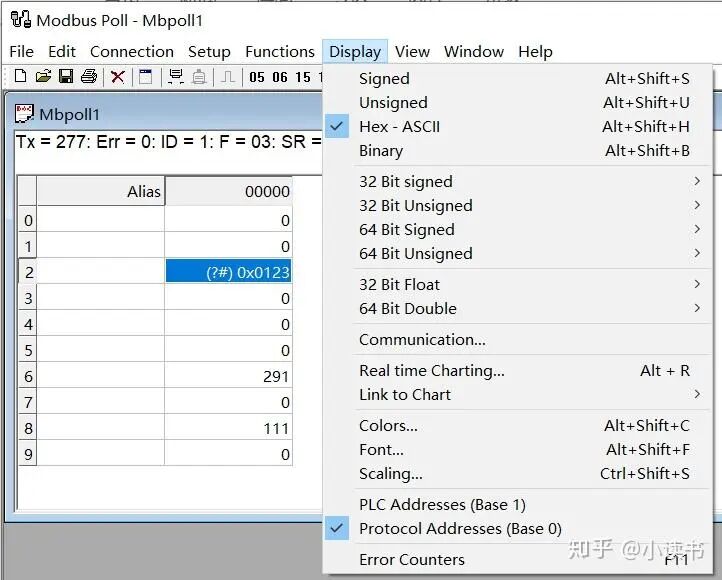Expand the 64 Bit Double submenu

pos(518,308)
